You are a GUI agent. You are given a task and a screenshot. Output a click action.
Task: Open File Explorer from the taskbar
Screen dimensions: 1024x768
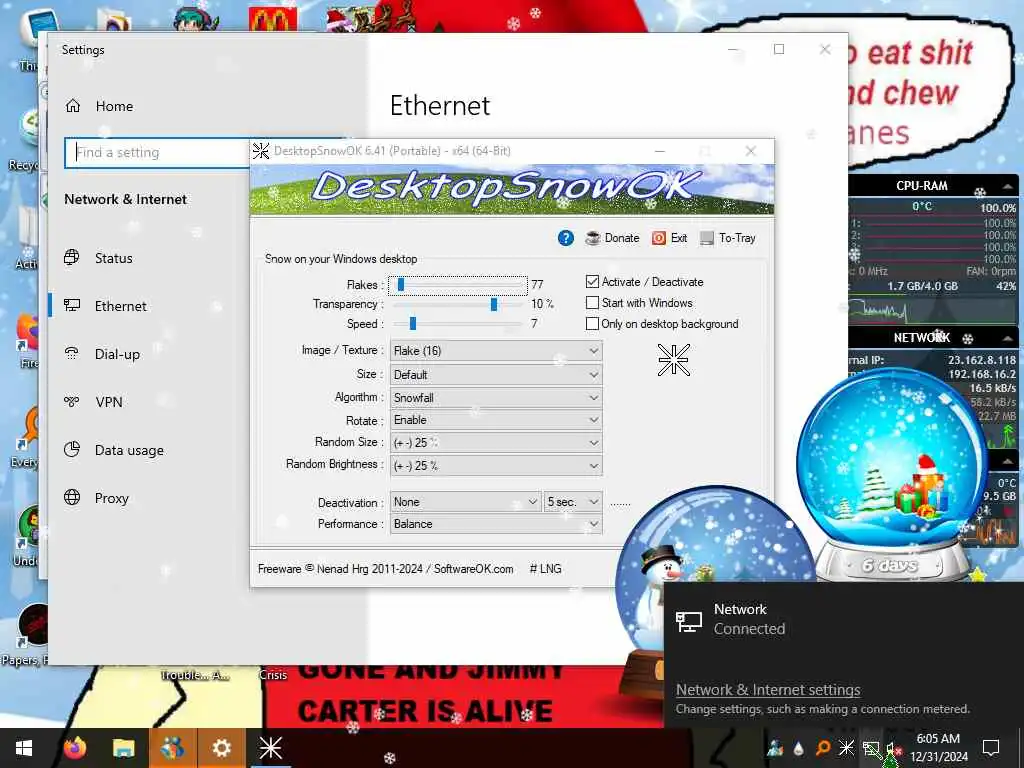pos(123,748)
